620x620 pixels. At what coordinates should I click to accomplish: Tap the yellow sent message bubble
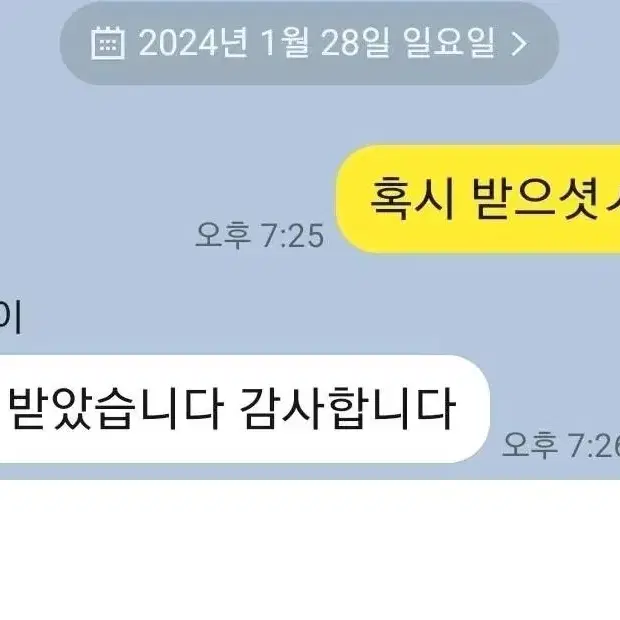click(x=478, y=199)
